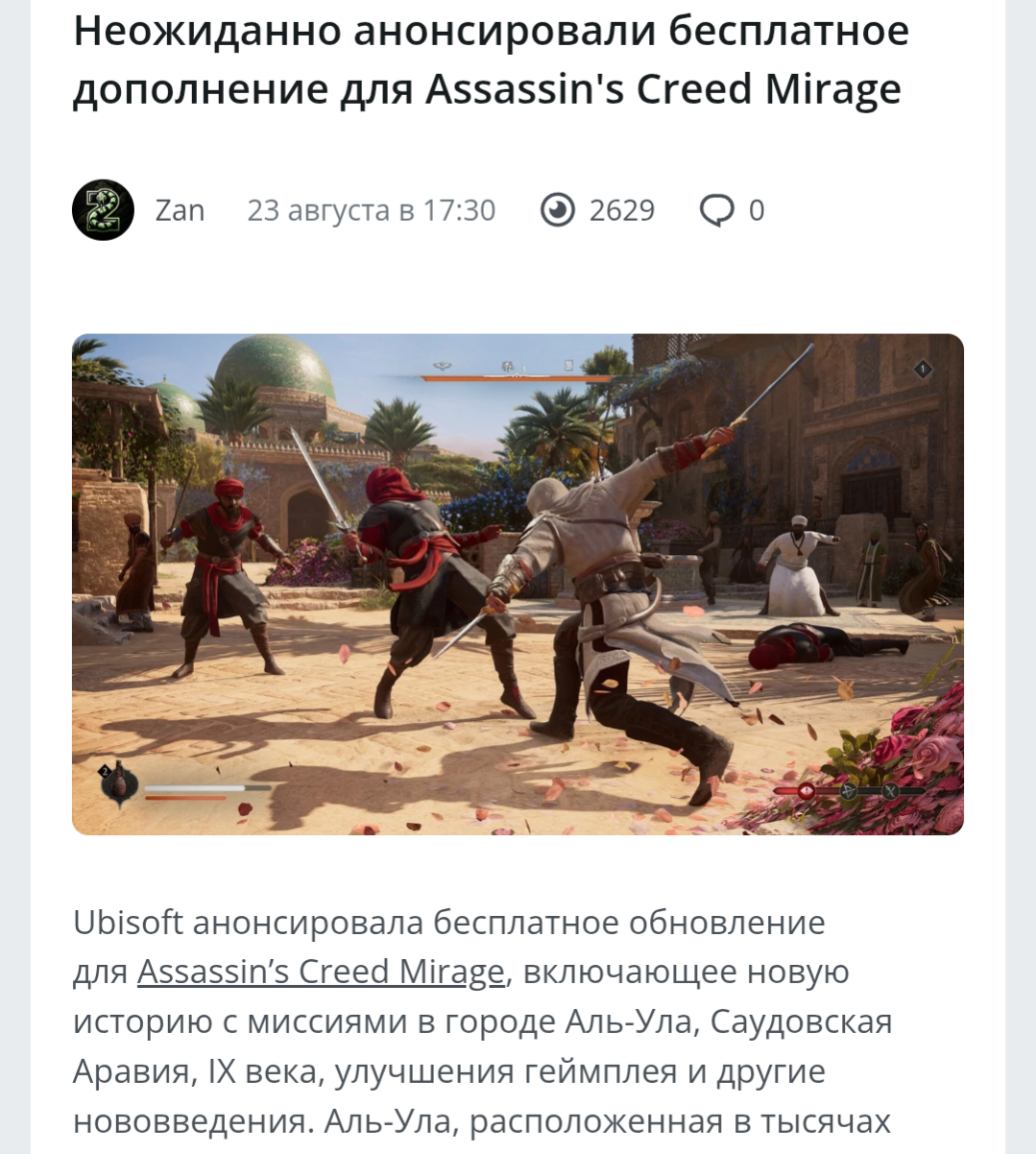Click the orange enemy health bar in the image

(x=518, y=378)
